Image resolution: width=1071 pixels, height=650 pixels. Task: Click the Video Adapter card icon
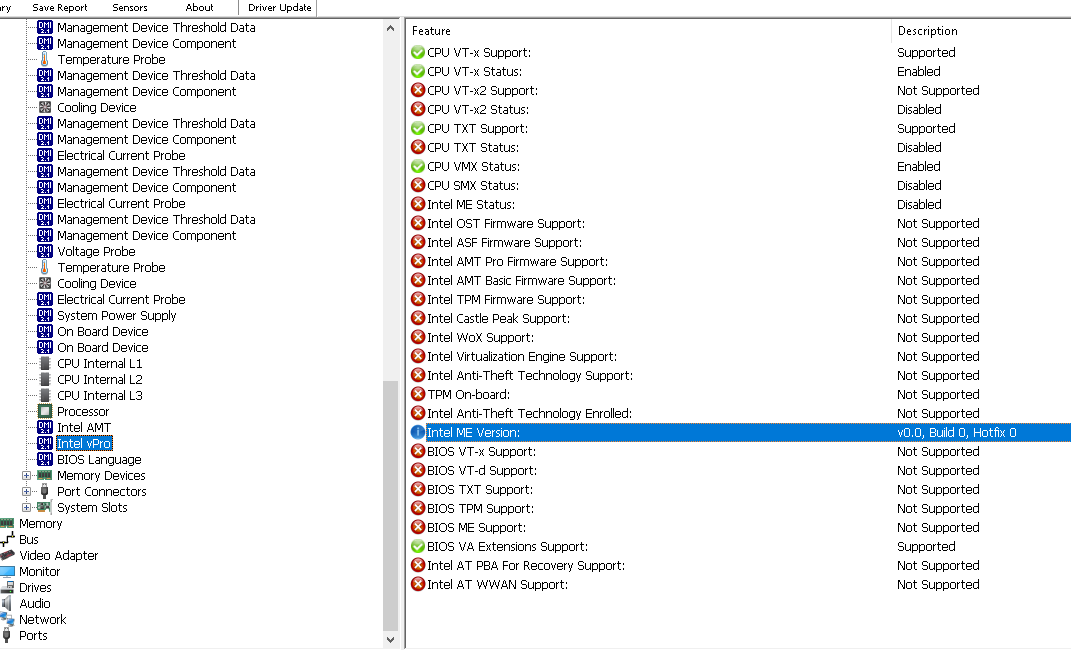coord(8,555)
